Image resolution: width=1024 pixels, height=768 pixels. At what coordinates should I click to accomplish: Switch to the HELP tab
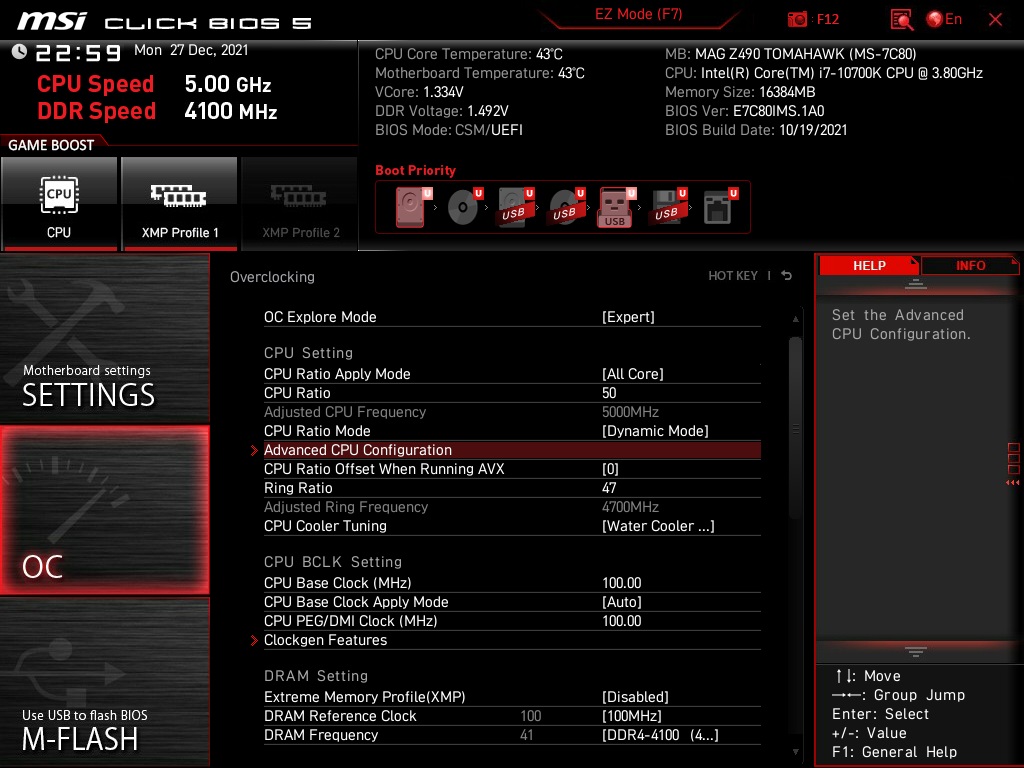869,265
